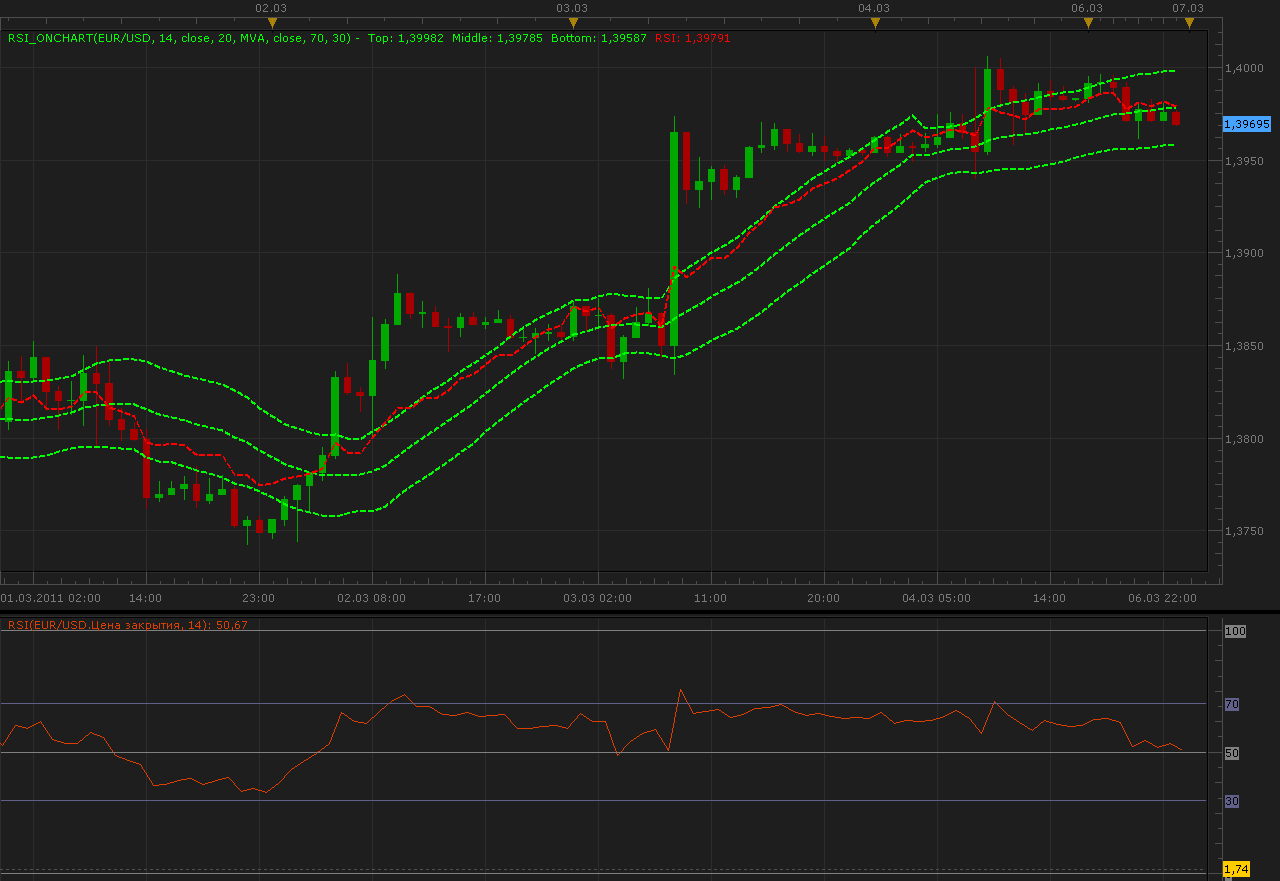Image resolution: width=1280 pixels, height=881 pixels.
Task: Click the RSI scale label 100
Action: click(1235, 631)
